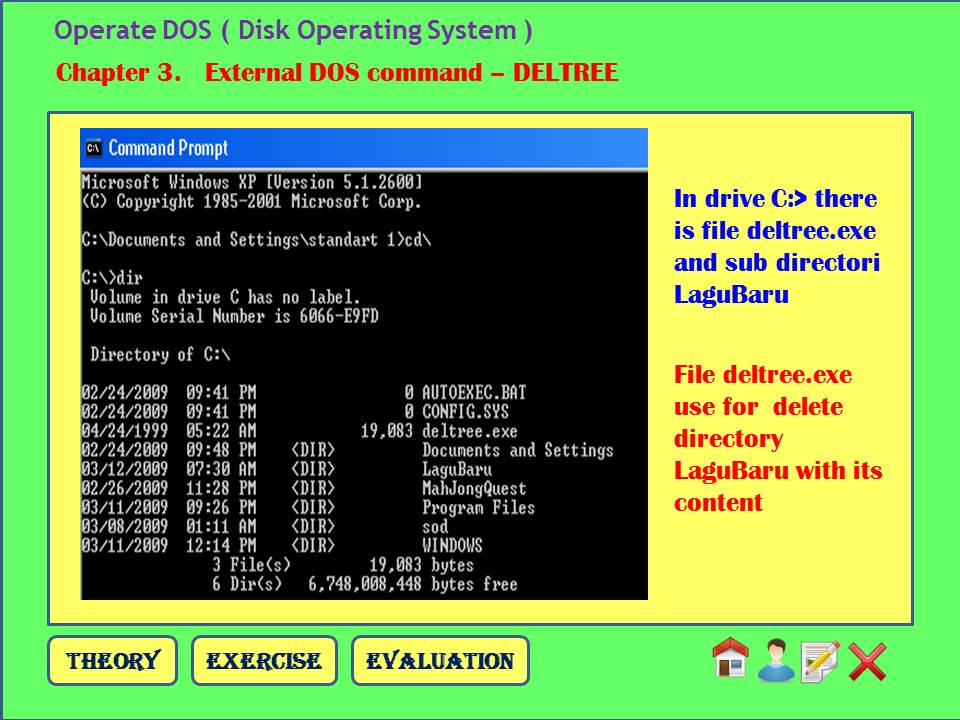Open the EVALUATION section

[442, 660]
